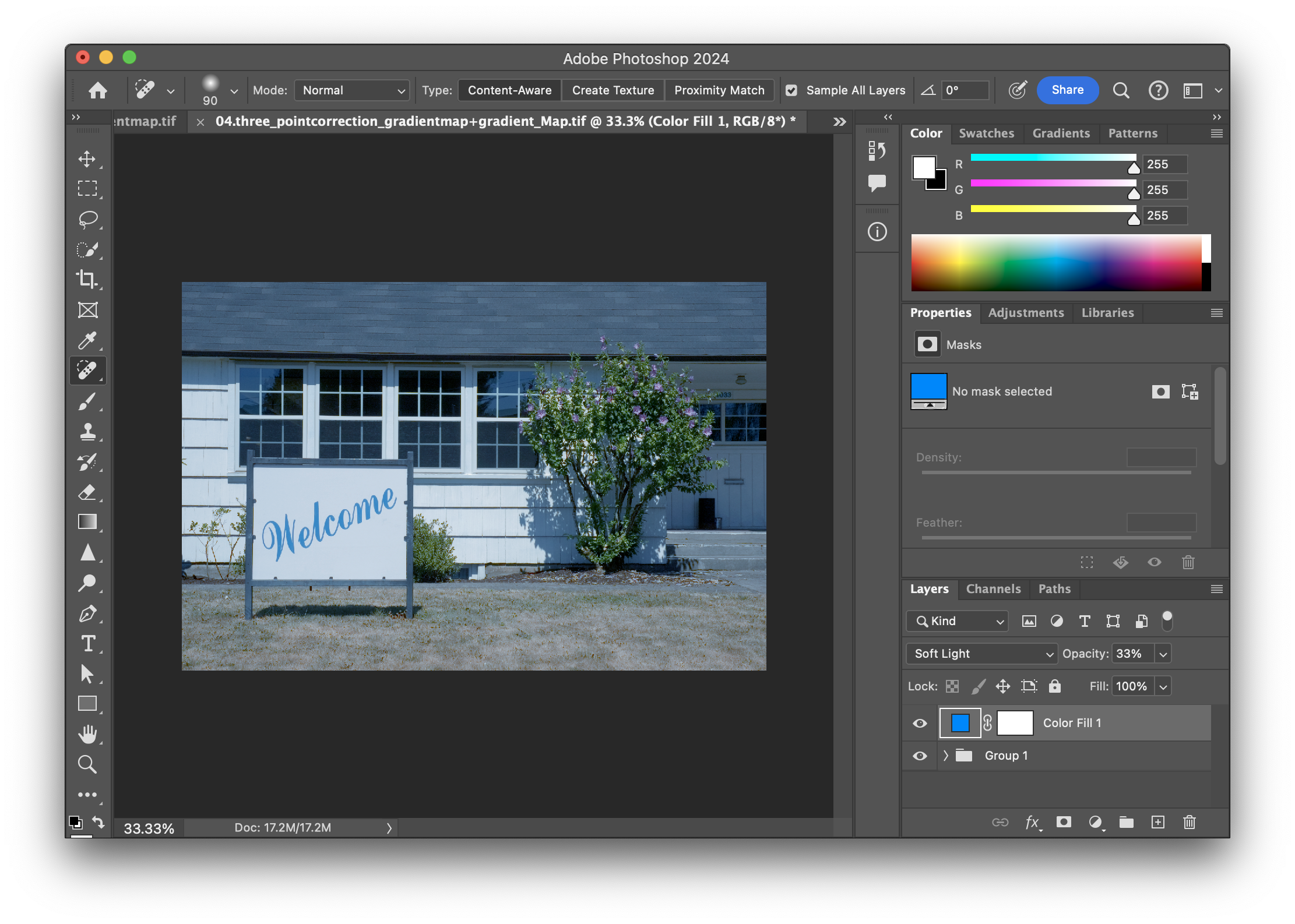Select the Lasso tool
Image resolution: width=1295 pixels, height=924 pixels.
(x=87, y=219)
